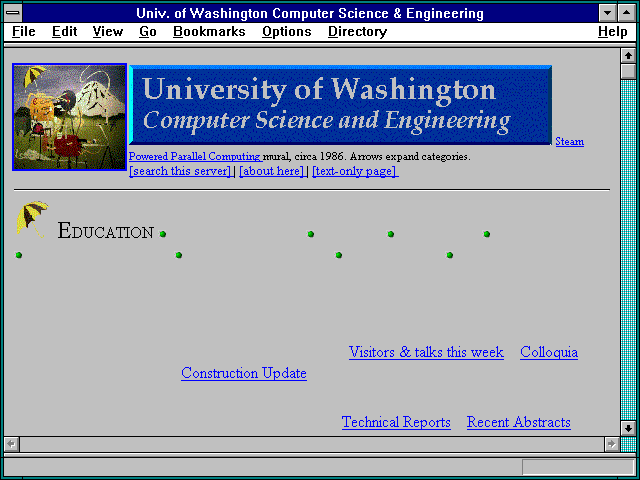Open the Help menu
This screenshot has width=640, height=480.
(x=612, y=31)
